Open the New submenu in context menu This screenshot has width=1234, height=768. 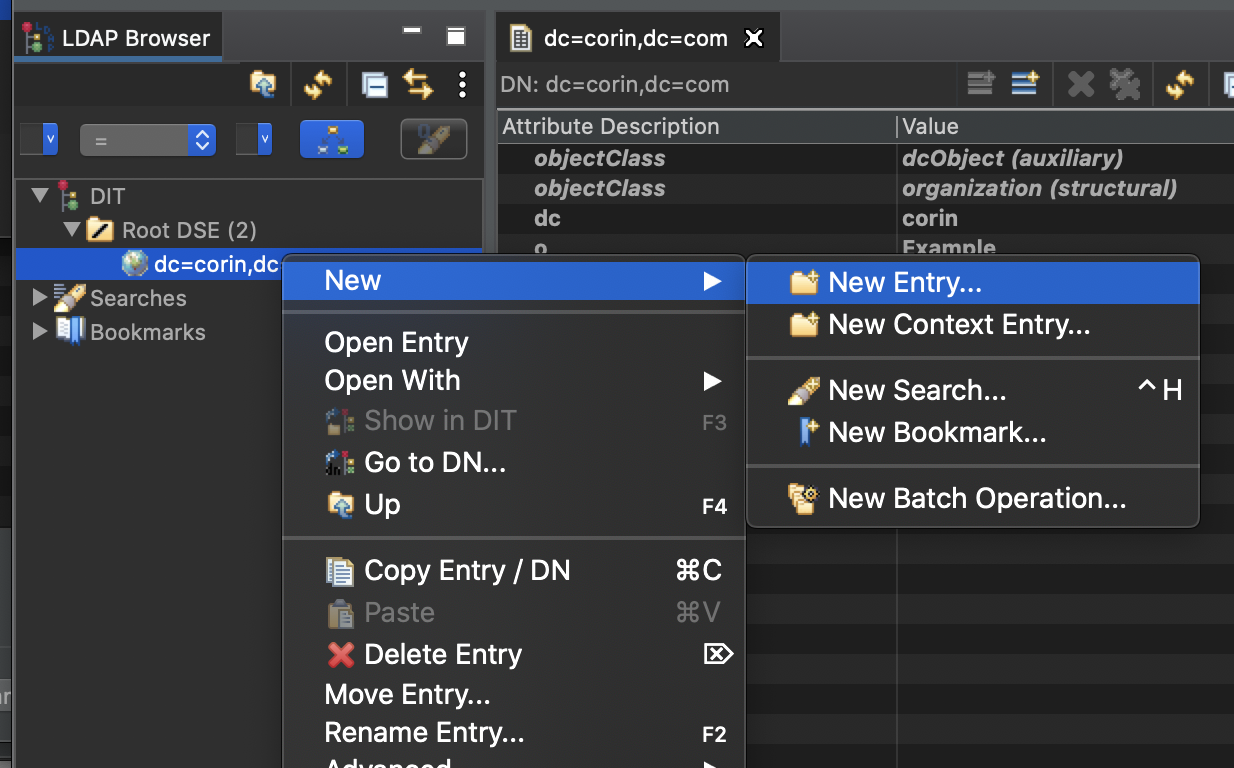(x=514, y=281)
